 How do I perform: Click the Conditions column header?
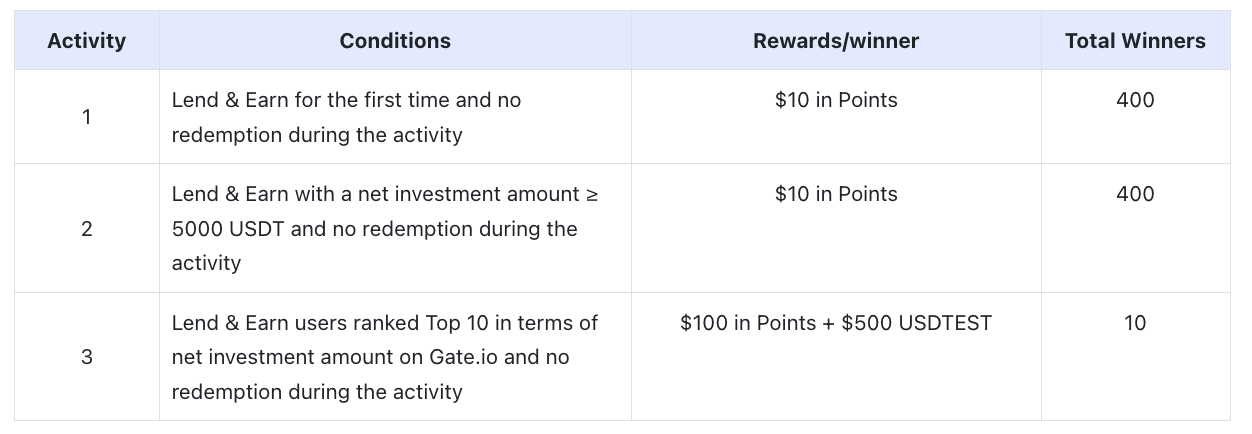point(395,41)
